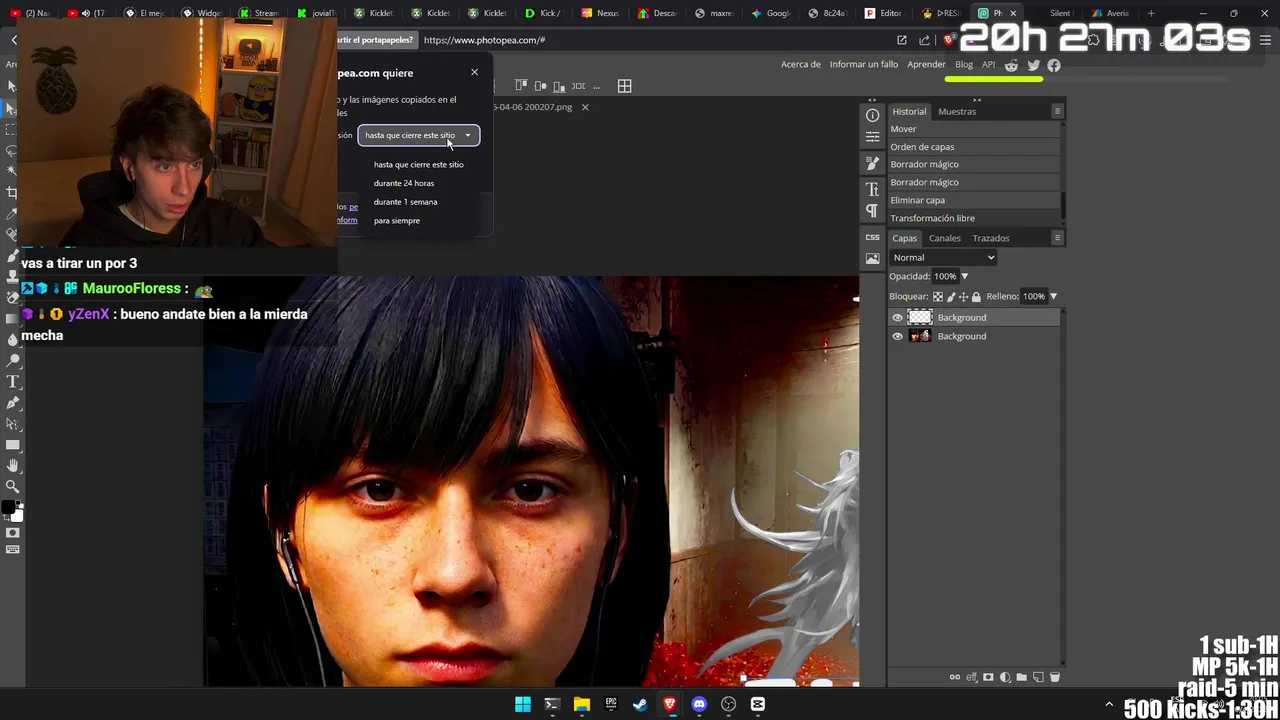Toggle Quick Mask mode
1280x720 pixels.
13,533
